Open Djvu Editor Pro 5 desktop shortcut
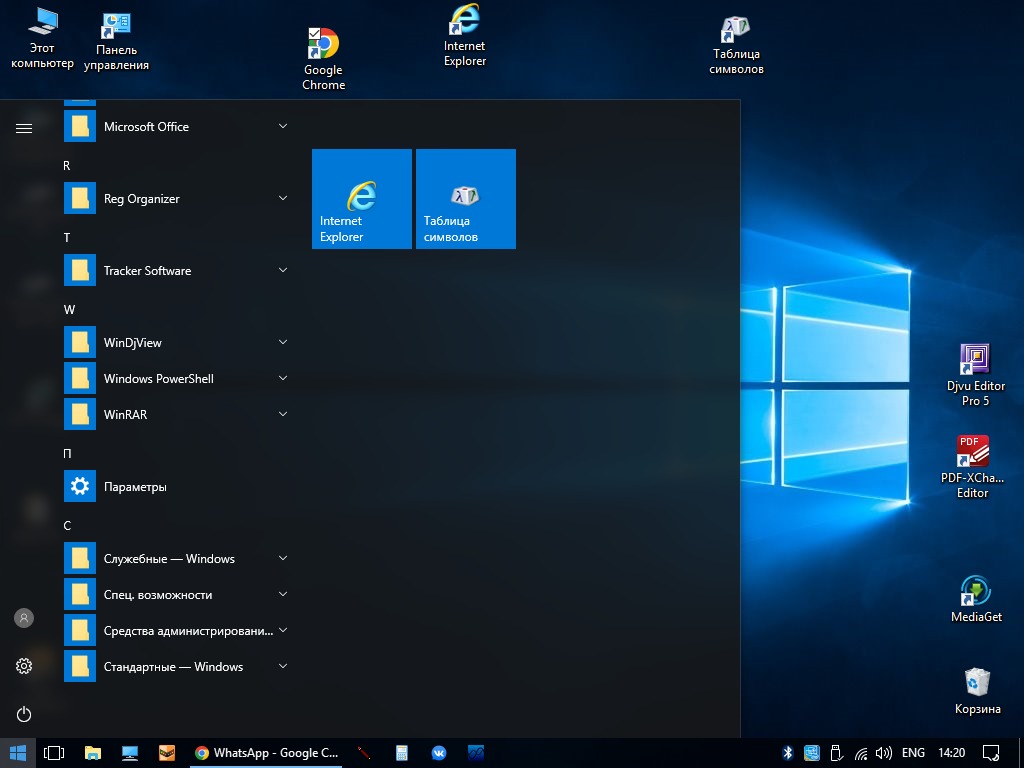Image resolution: width=1024 pixels, height=768 pixels. (975, 376)
